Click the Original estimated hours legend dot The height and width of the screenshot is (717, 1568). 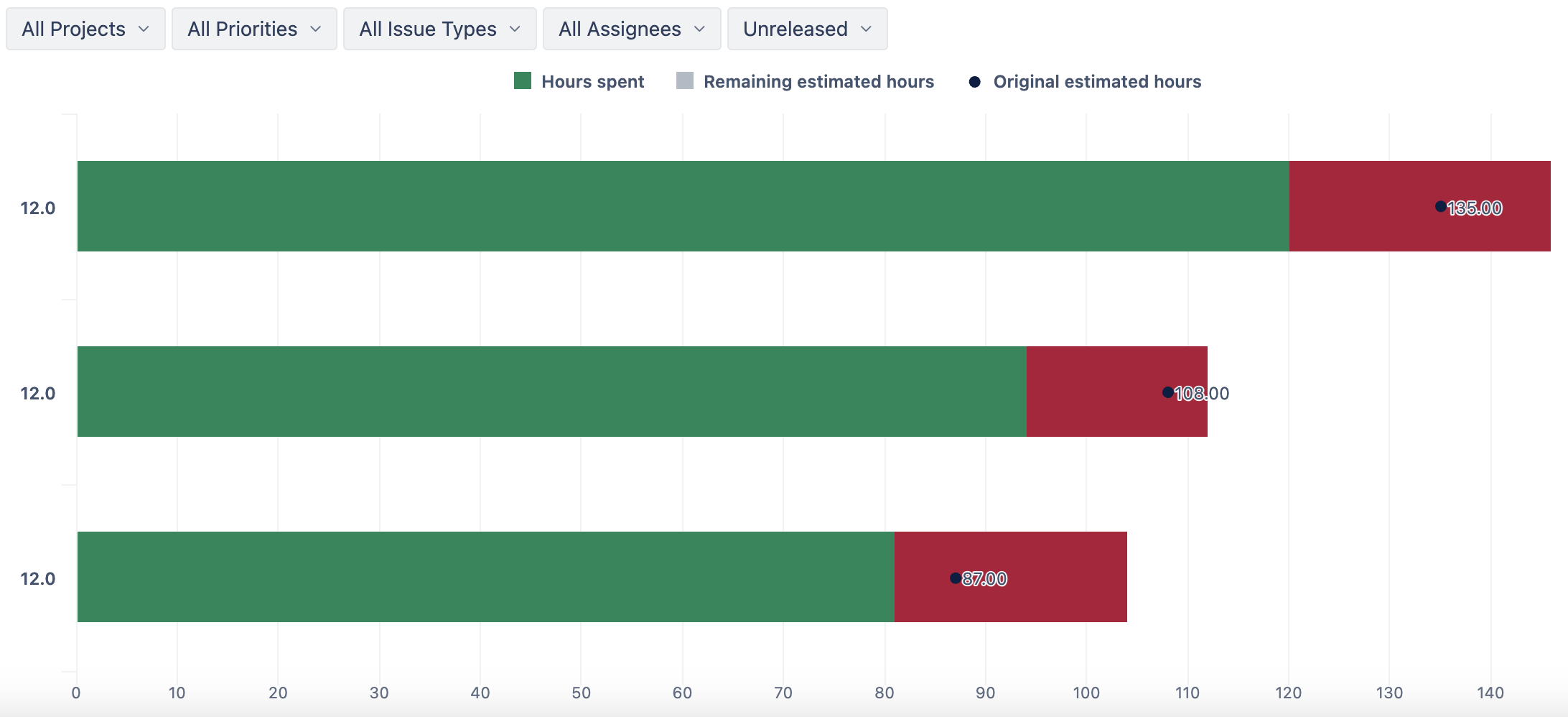[x=974, y=82]
